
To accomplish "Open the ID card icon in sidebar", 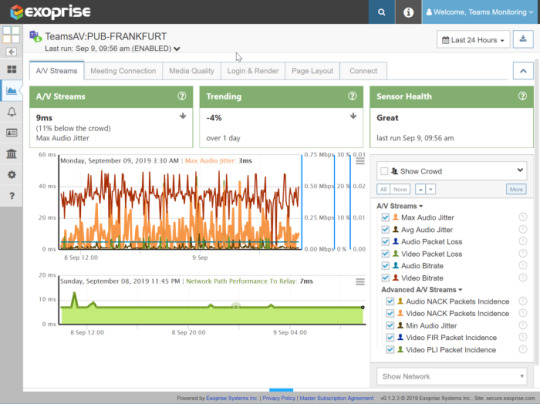I will [11, 133].
